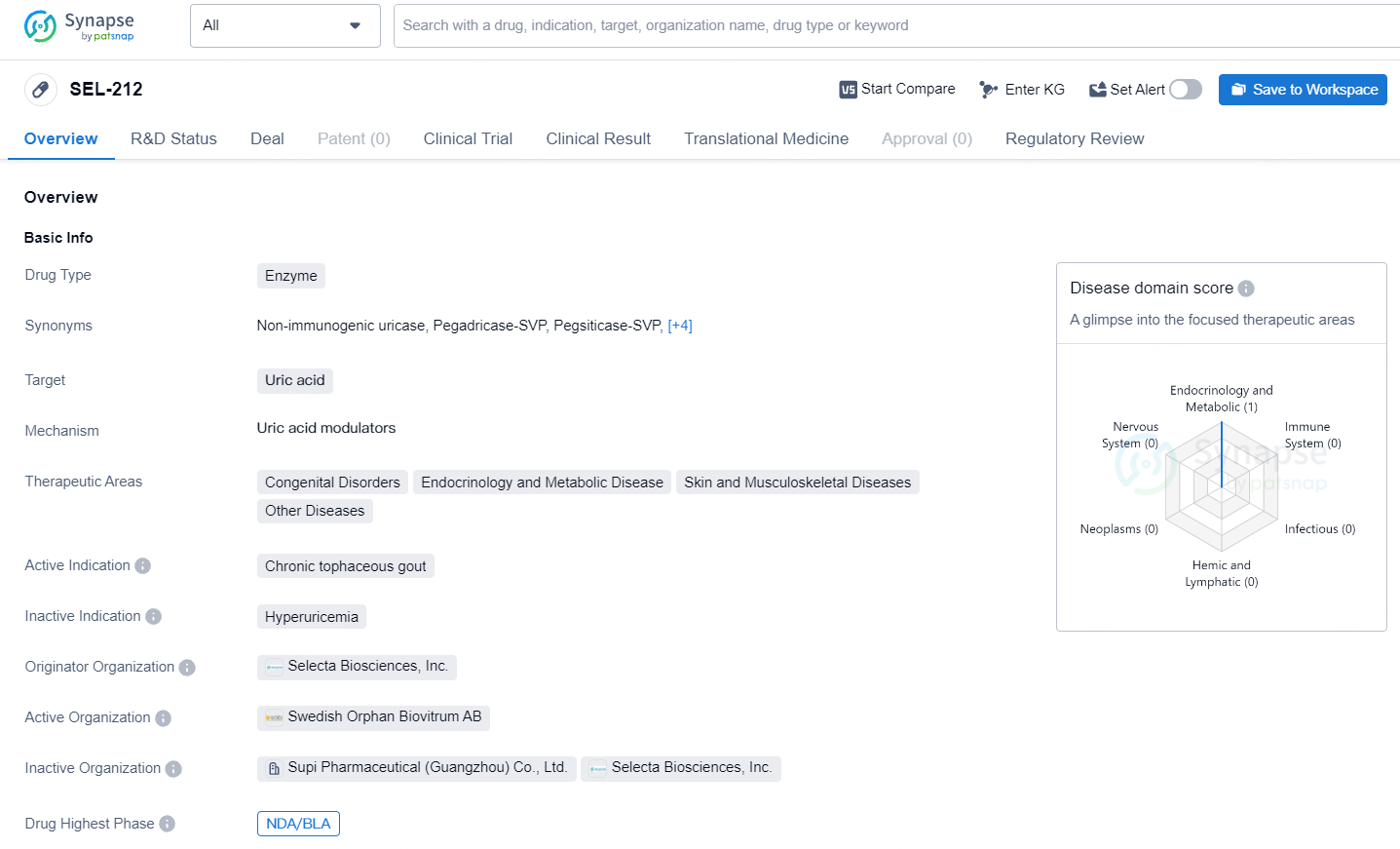Open the Swedish Orphan Biovitrum AB organization link
Viewport: 1400px width, 849px height.
(x=384, y=716)
